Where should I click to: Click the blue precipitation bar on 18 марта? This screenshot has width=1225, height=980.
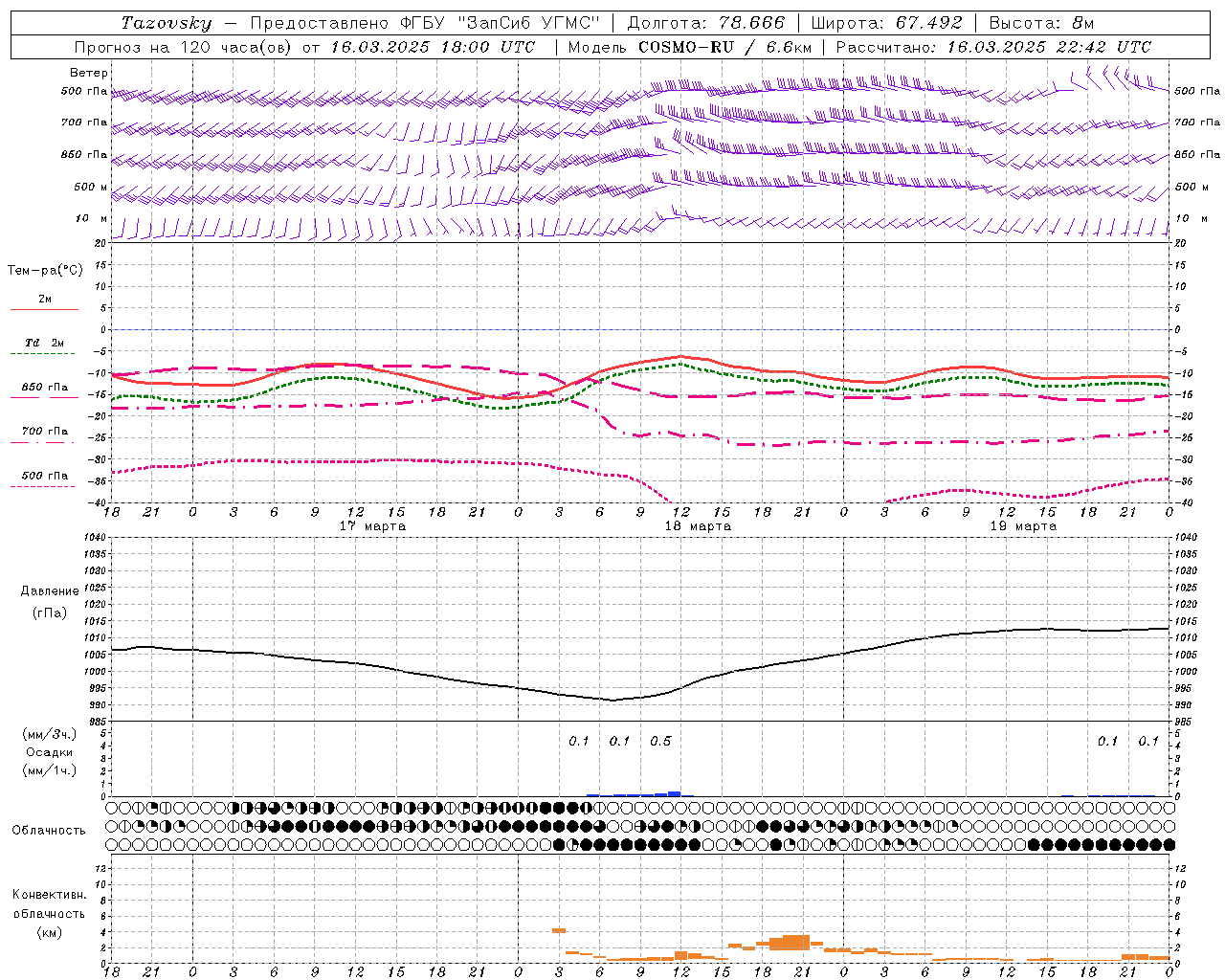click(674, 793)
